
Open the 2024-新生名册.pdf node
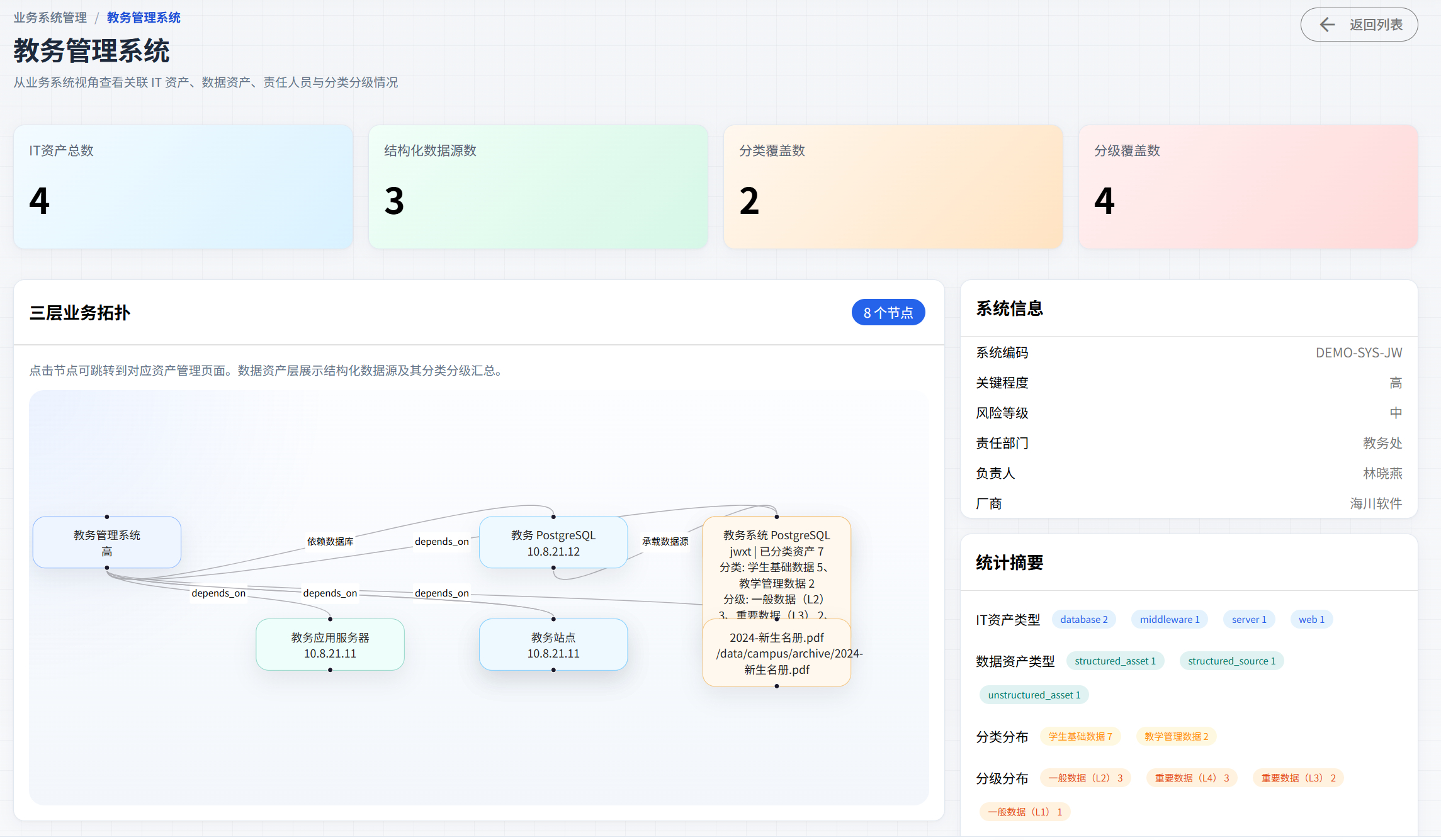point(777,653)
